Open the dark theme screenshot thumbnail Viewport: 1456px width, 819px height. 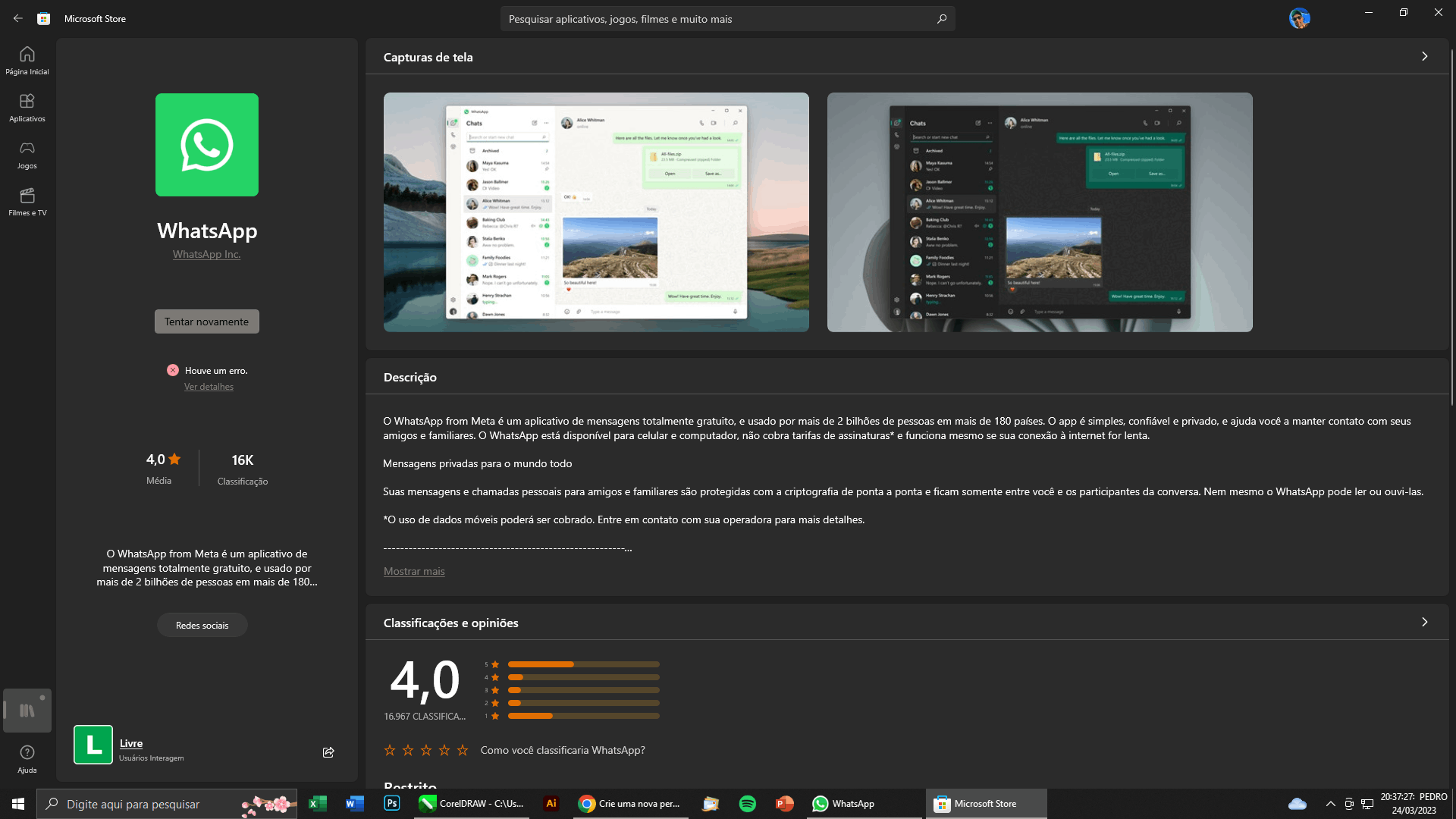(1040, 212)
